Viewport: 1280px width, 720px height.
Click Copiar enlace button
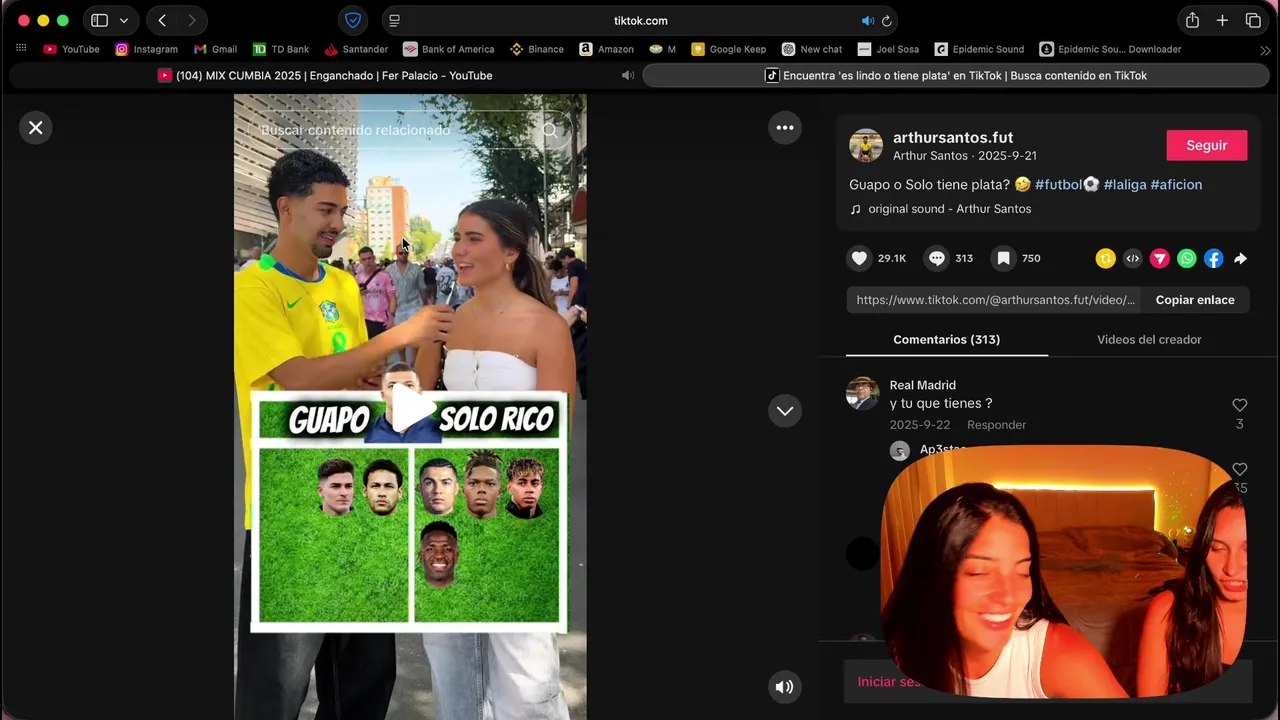1195,300
